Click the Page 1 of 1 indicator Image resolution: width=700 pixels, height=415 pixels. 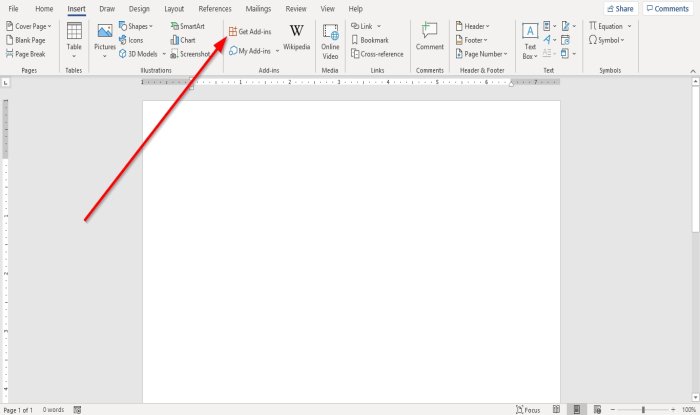tap(18, 410)
